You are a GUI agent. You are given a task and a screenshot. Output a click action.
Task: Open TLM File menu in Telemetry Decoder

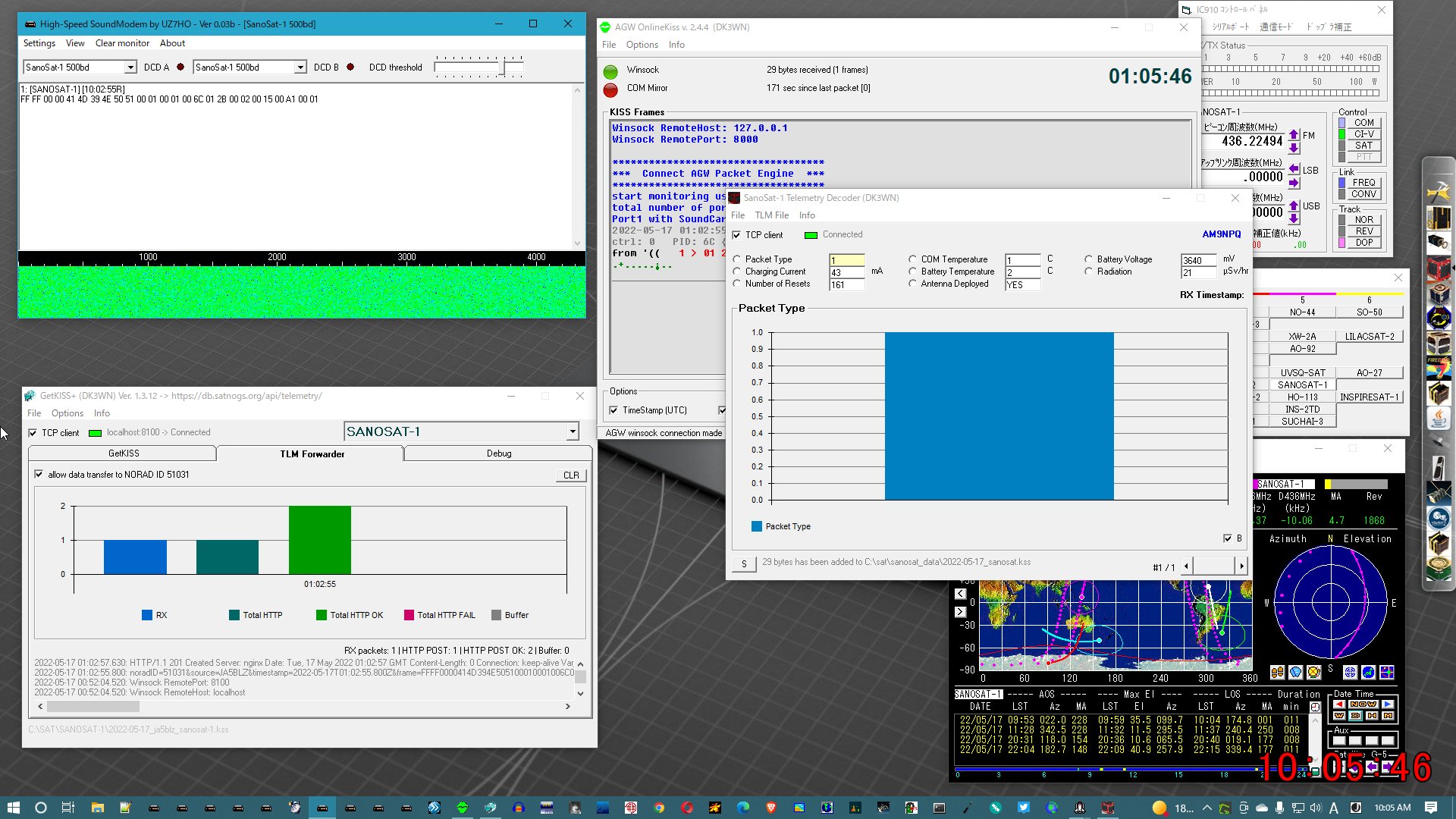click(x=771, y=215)
